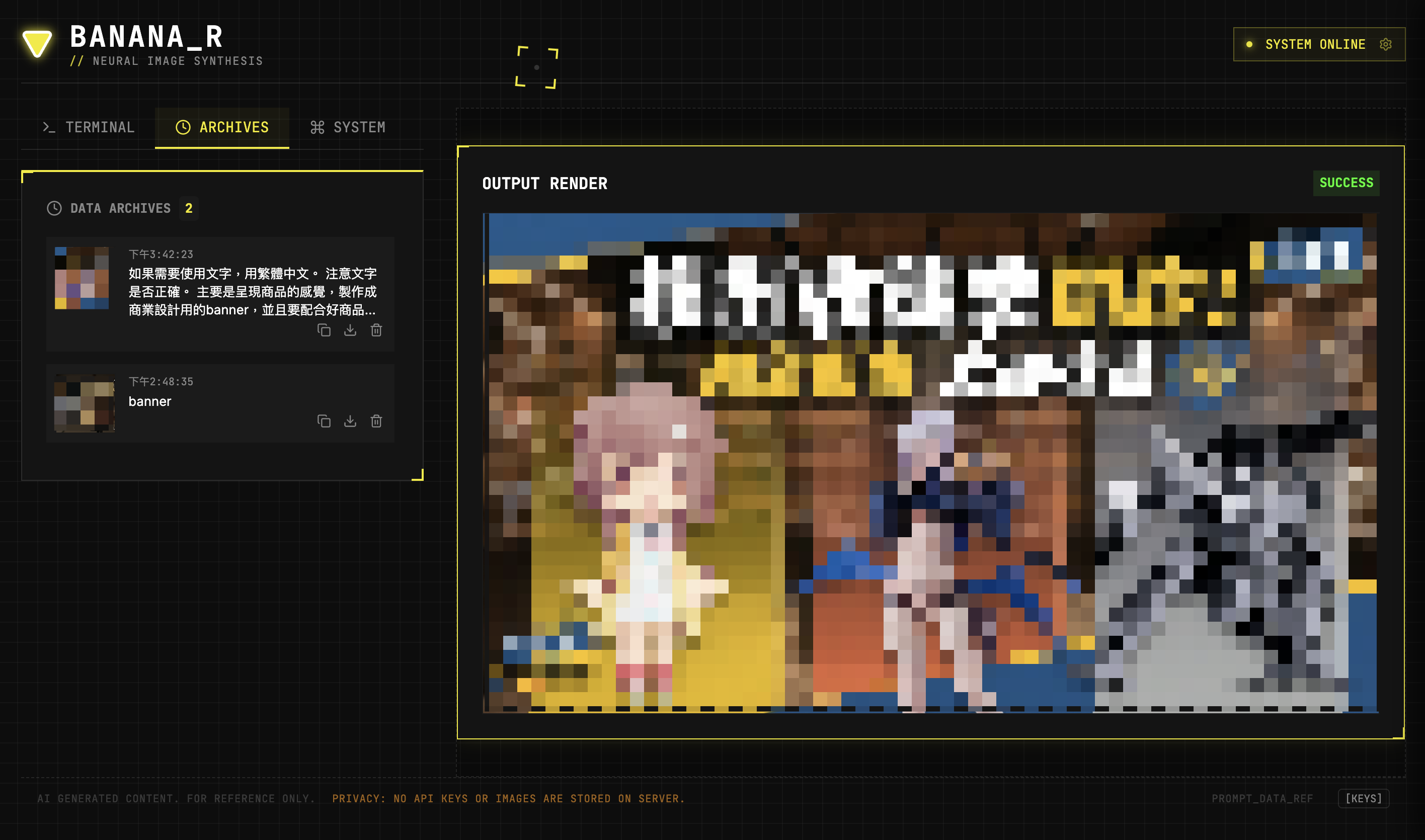The height and width of the screenshot is (840, 1425).
Task: Open the System tab
Action: [348, 127]
